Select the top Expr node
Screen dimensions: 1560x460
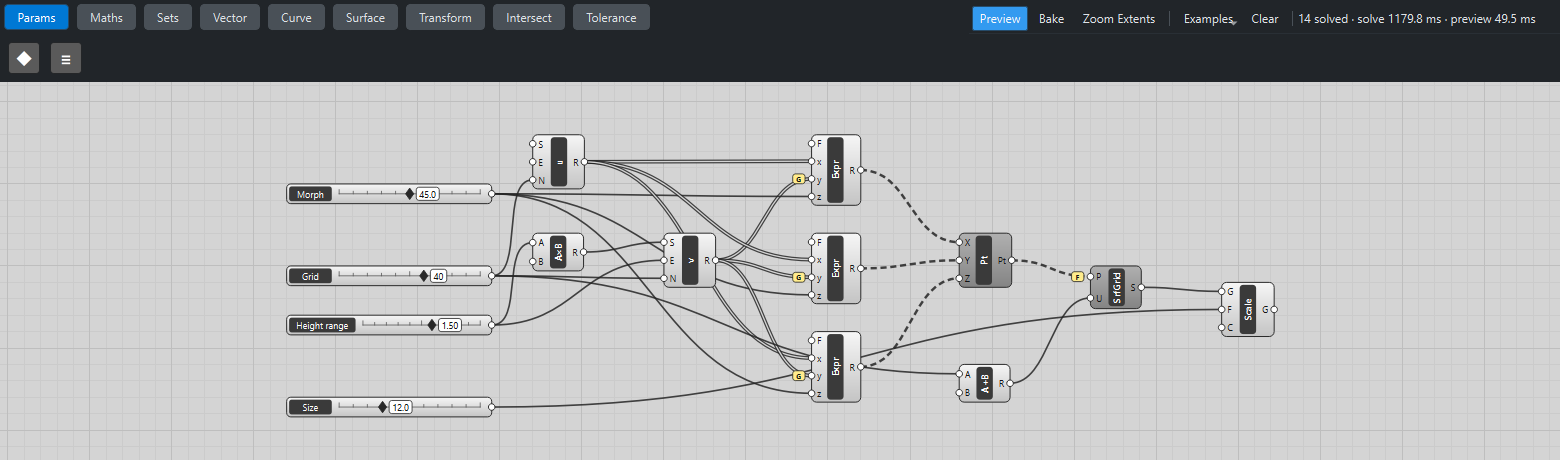click(835, 170)
